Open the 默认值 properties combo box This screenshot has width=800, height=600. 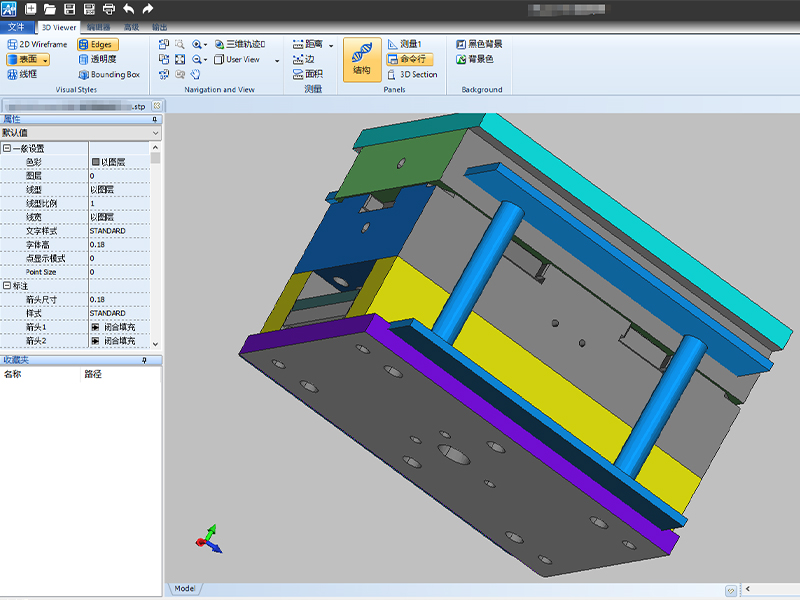point(80,132)
